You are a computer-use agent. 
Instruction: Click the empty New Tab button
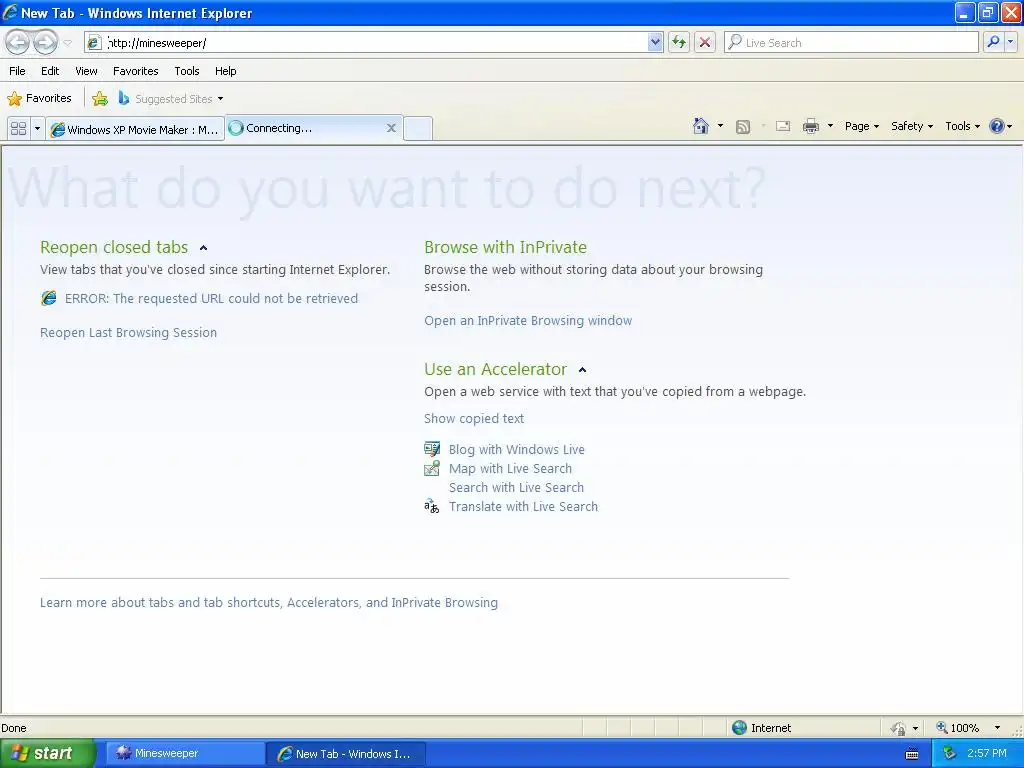418,128
